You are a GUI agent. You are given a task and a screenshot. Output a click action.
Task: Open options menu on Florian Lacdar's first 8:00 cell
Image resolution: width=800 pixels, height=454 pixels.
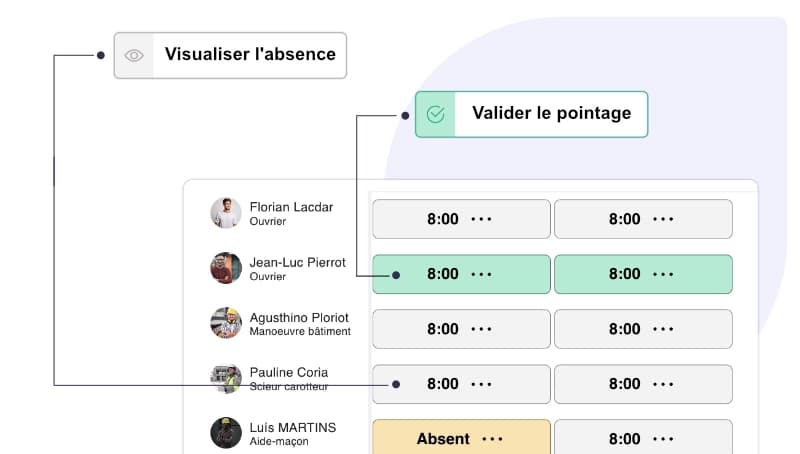click(x=481, y=219)
